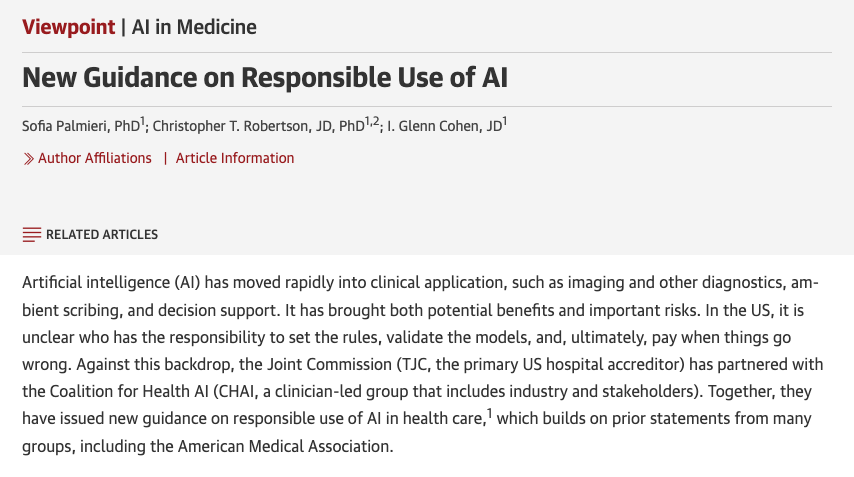Expand the Author Affiliations section
854x477 pixels.
[94, 158]
